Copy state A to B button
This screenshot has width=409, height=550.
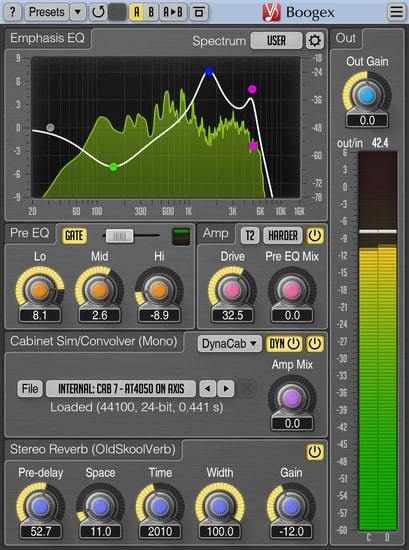pyautogui.click(x=173, y=12)
